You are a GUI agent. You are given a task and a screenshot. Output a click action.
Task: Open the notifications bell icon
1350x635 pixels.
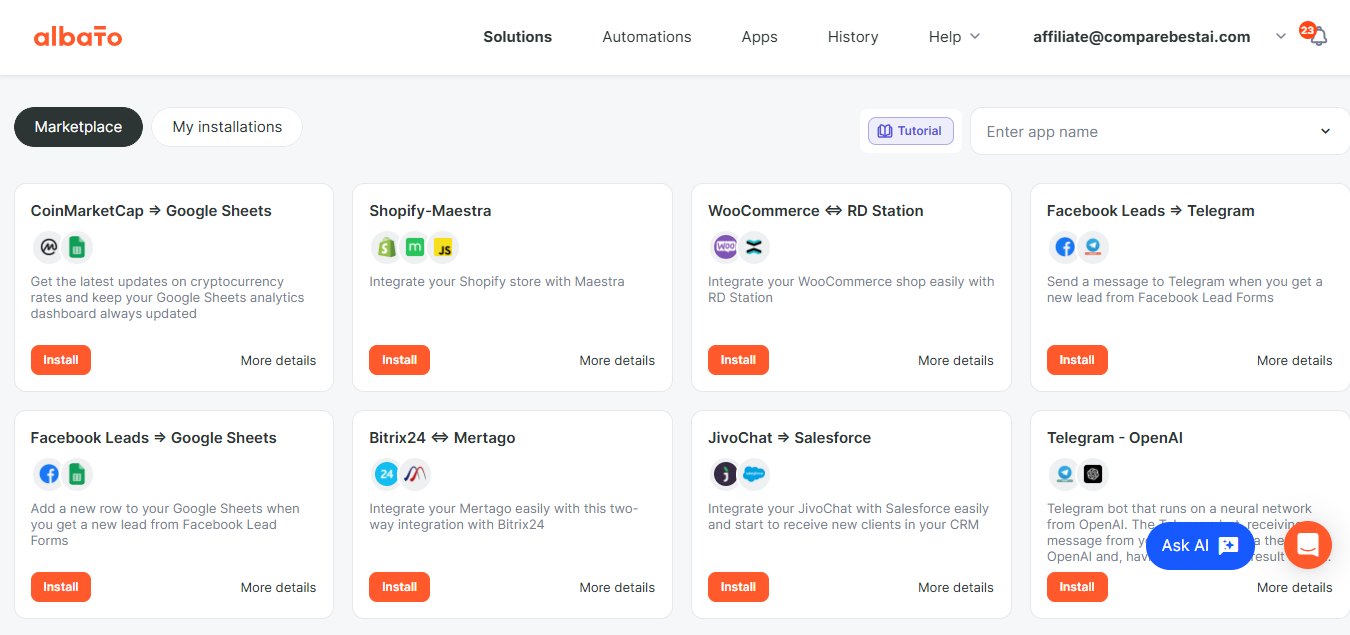(x=1318, y=37)
